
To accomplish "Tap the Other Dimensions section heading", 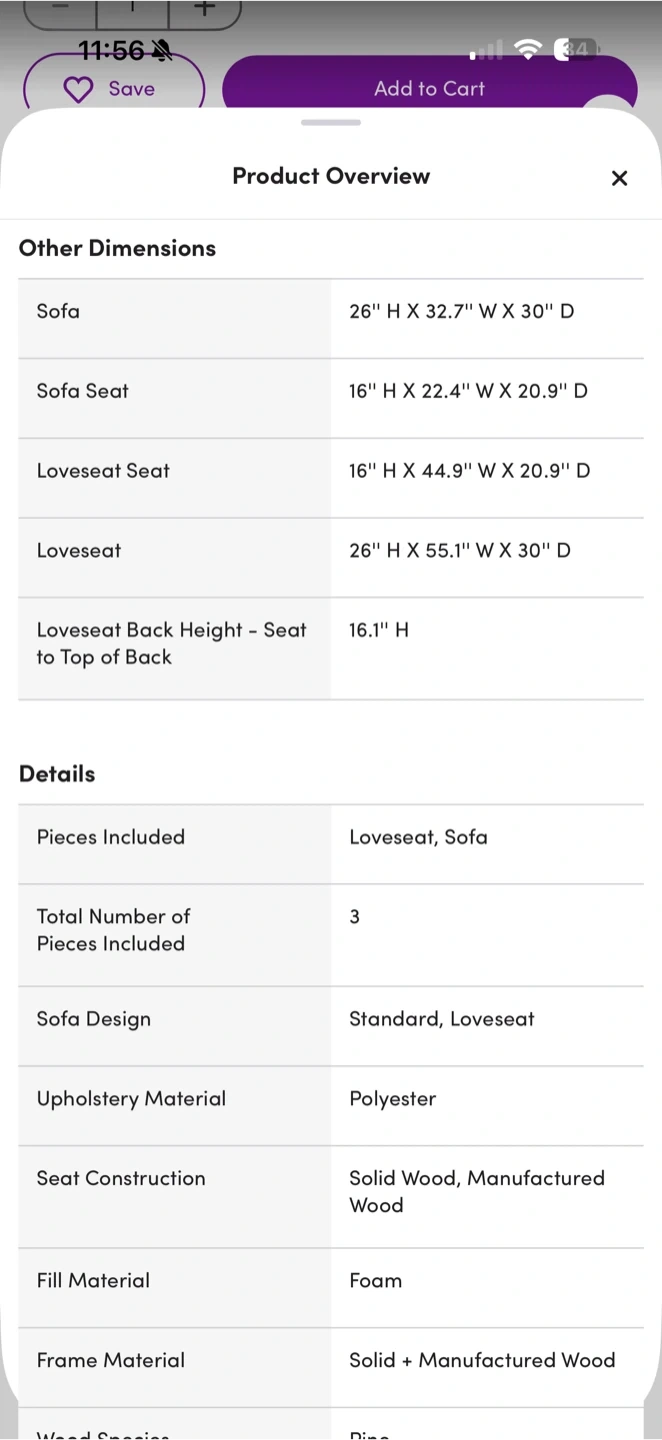I will 117,248.
